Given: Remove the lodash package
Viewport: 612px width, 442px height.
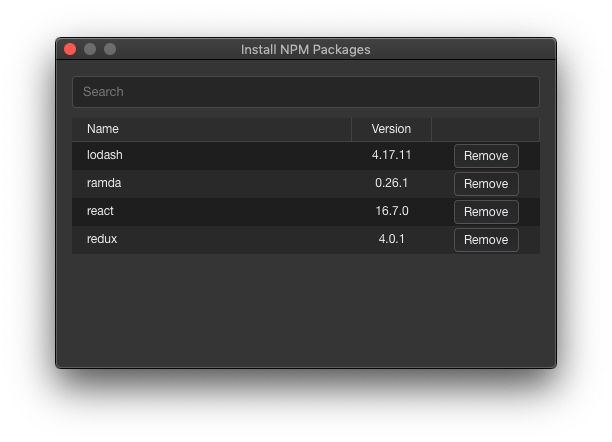Looking at the screenshot, I should pyautogui.click(x=486, y=156).
